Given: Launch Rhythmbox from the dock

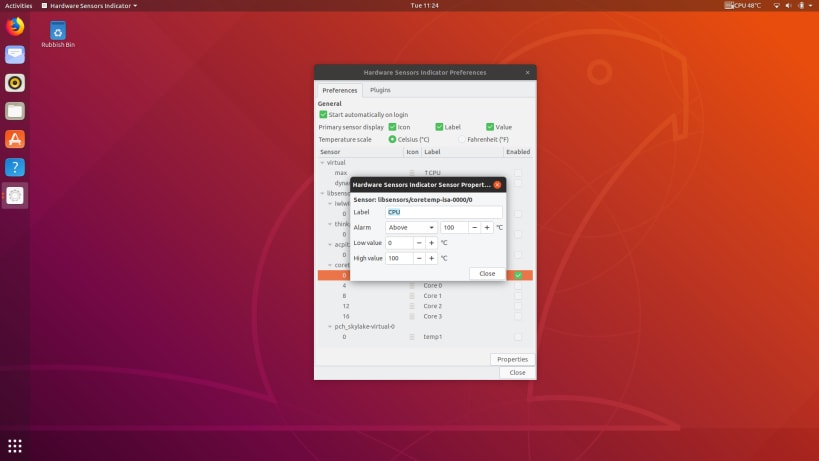Looking at the screenshot, I should pos(15,82).
